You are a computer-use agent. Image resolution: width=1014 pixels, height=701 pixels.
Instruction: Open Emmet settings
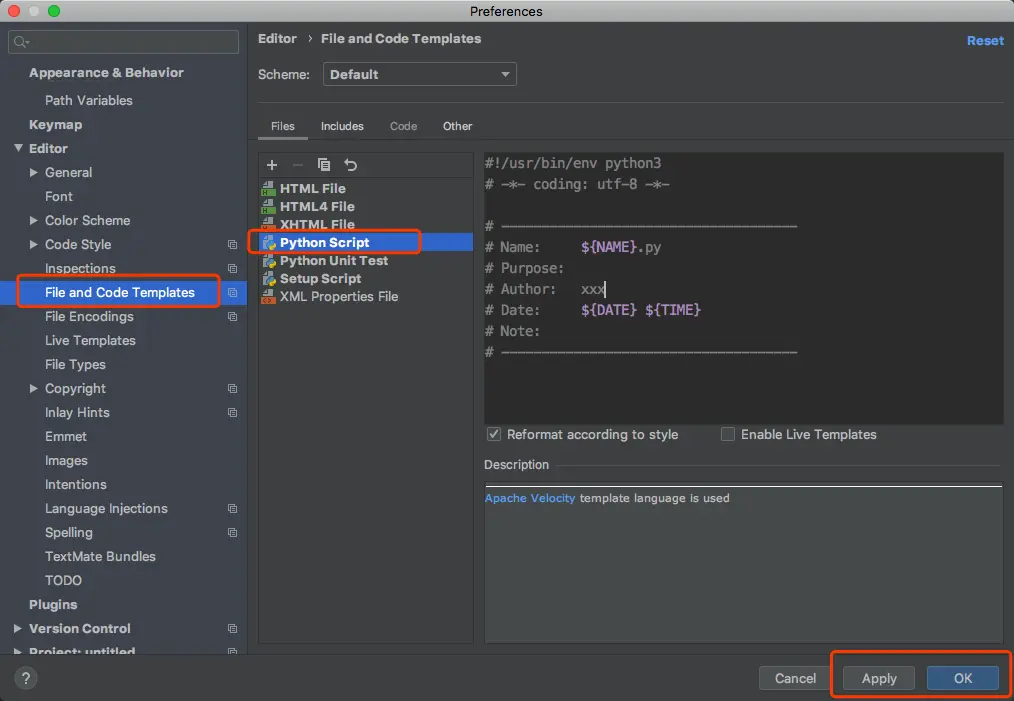pyautogui.click(x=65, y=437)
